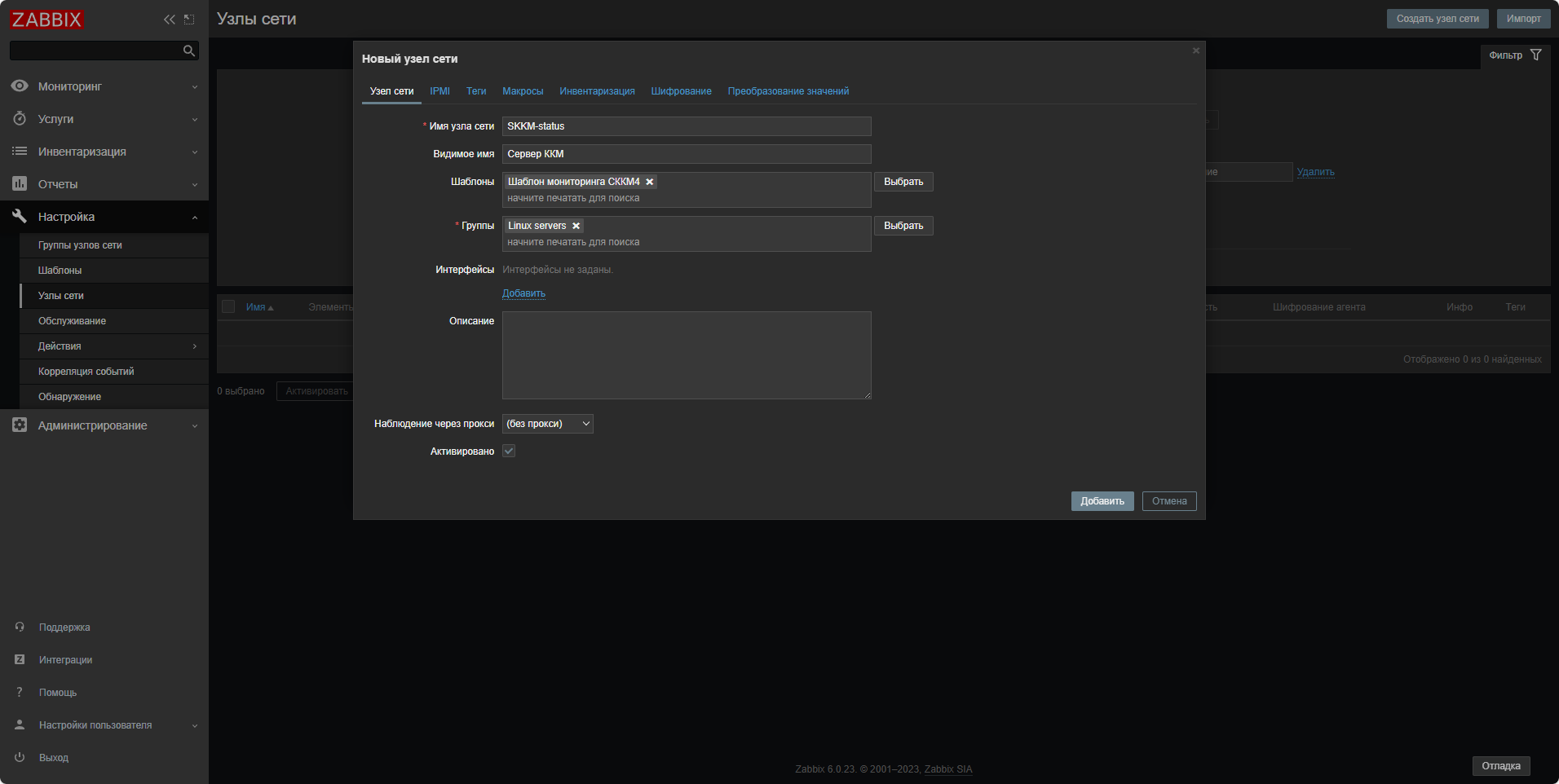Open Шаблоны in the Настройка submenu
Viewport: 1559px width, 784px height.
click(x=60, y=271)
